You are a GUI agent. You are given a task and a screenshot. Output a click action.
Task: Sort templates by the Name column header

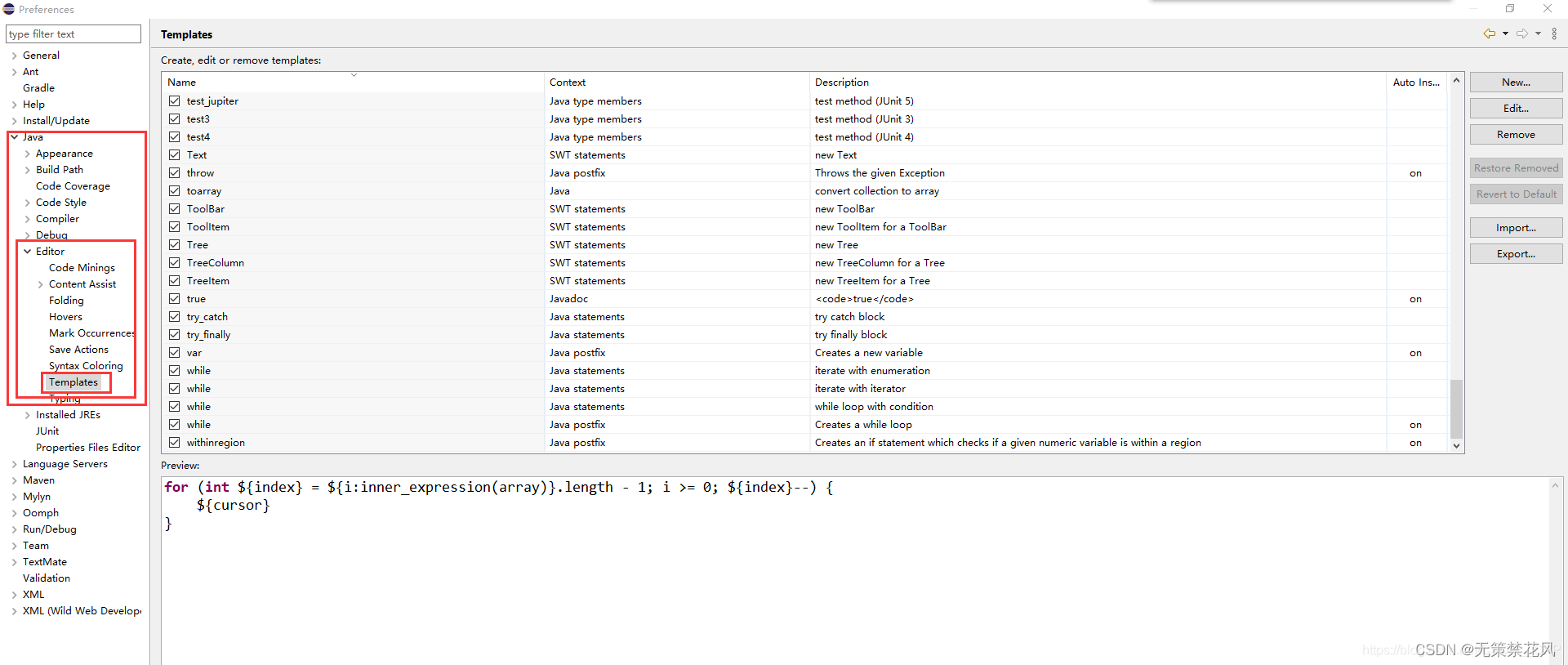[x=353, y=83]
